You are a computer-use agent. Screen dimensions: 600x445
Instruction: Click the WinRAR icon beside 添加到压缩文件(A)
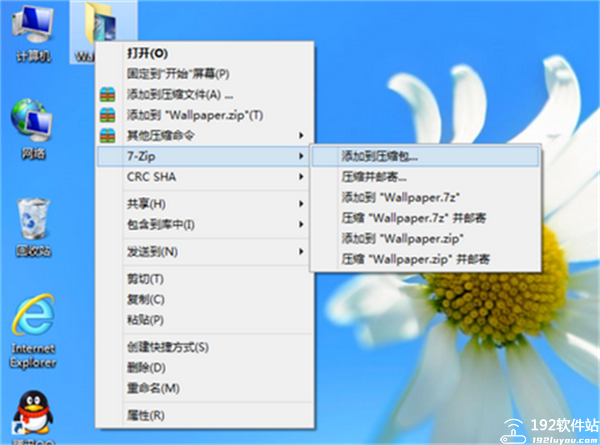[108, 94]
